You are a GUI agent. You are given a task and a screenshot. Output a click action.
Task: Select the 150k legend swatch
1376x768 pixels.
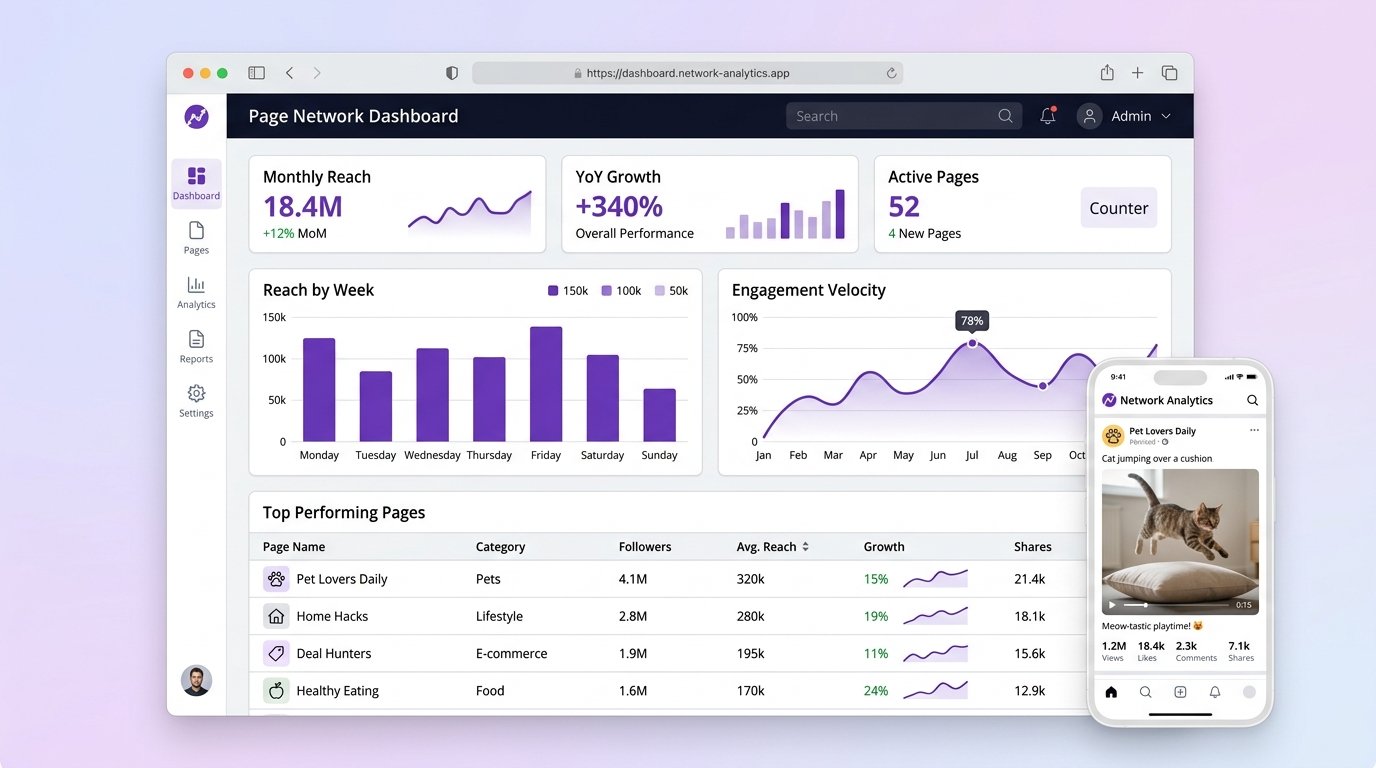pyautogui.click(x=553, y=291)
